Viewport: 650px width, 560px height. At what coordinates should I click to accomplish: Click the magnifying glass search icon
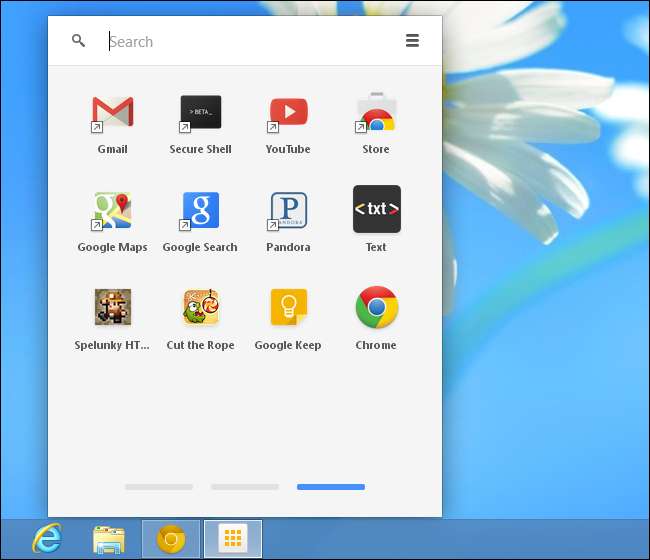pos(78,41)
